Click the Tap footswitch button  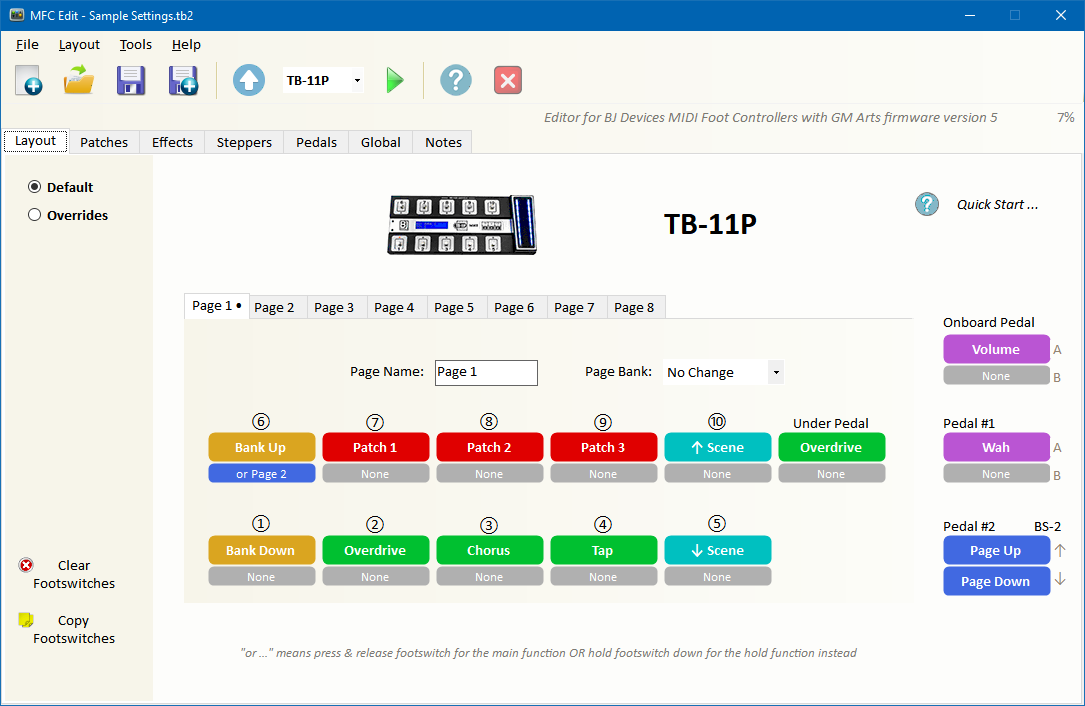[603, 550]
